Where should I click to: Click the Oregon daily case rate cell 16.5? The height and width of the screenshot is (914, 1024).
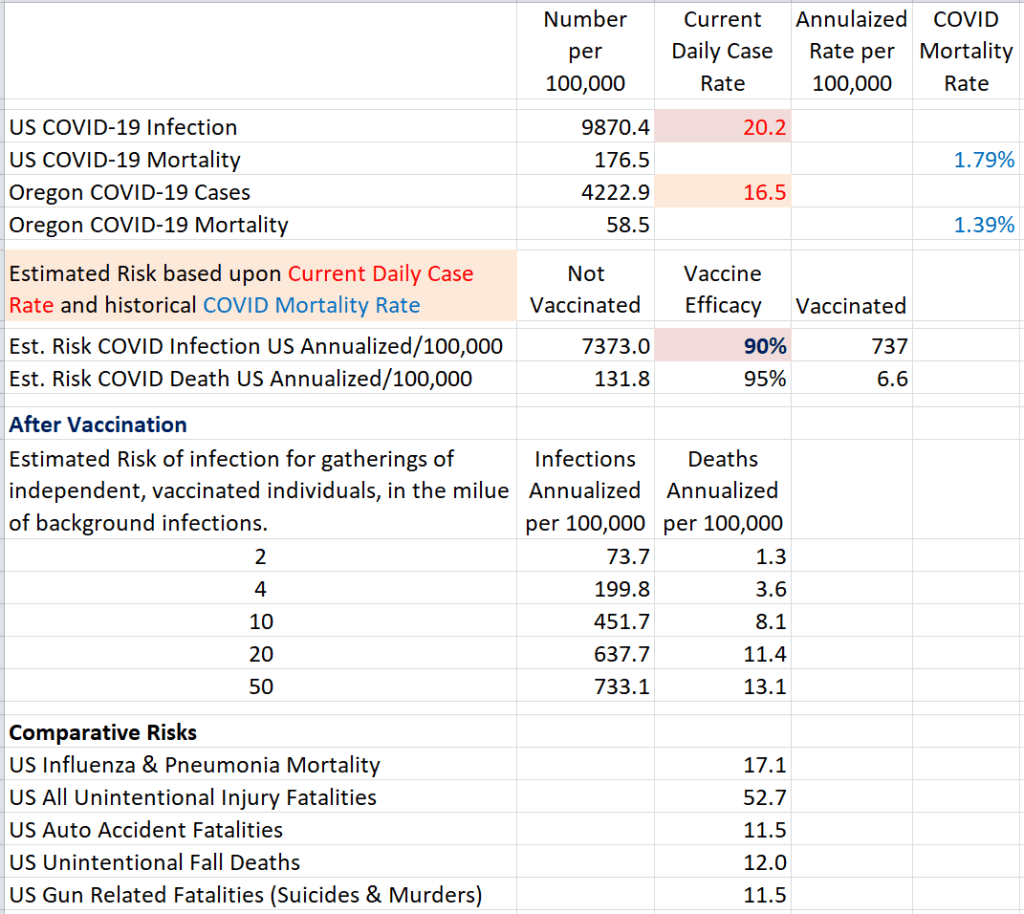tap(722, 192)
